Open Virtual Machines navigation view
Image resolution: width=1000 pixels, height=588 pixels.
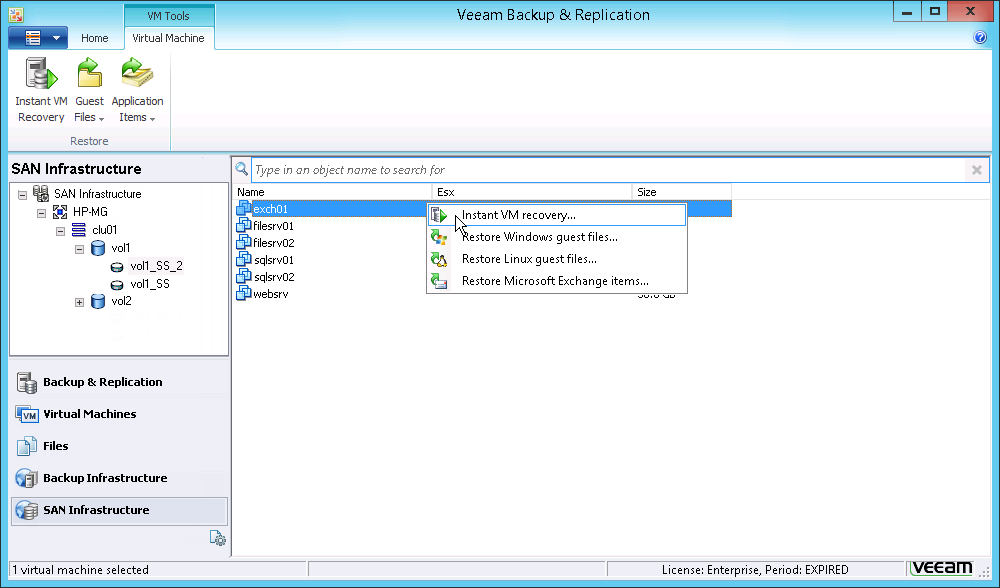pyautogui.click(x=119, y=414)
